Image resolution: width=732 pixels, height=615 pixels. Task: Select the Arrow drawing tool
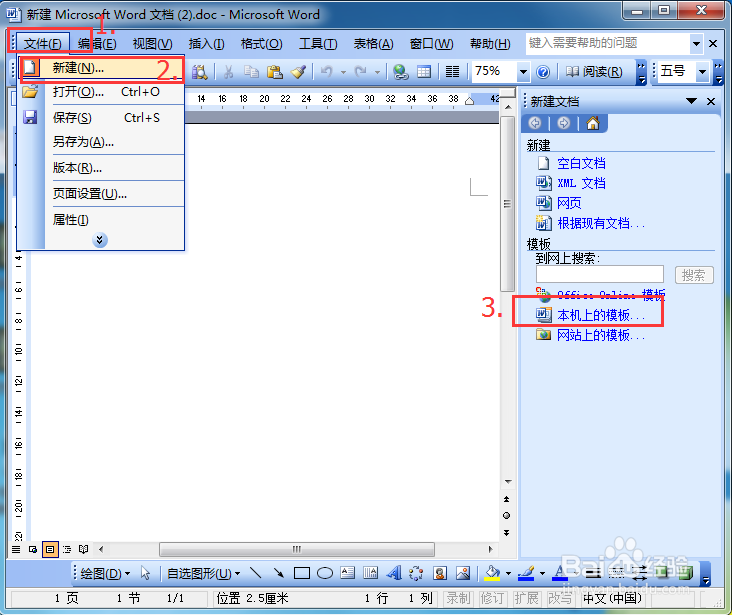coord(279,573)
